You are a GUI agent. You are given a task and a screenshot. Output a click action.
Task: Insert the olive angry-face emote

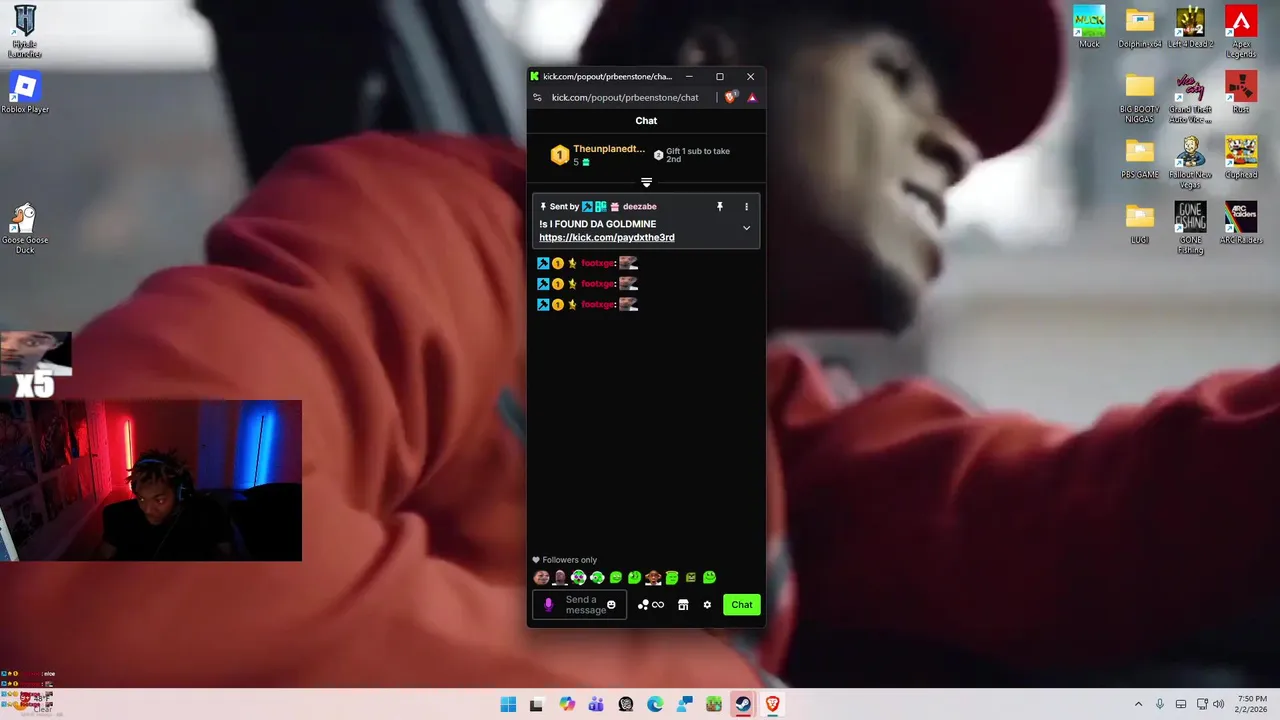tap(690, 577)
